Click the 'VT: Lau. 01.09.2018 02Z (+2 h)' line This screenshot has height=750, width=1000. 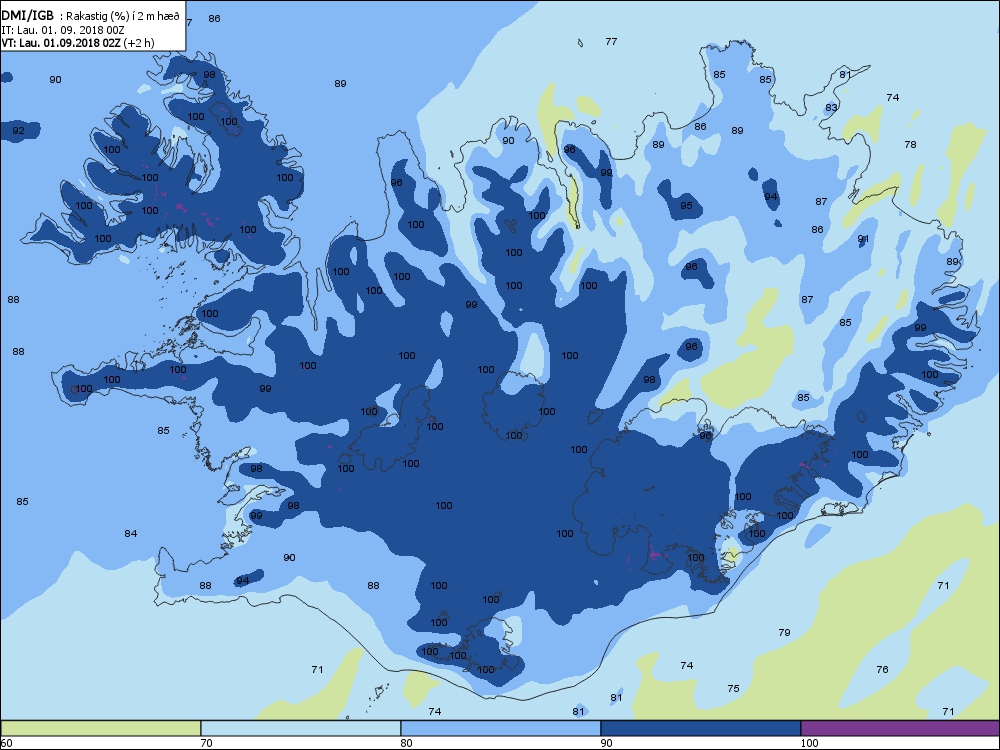click(78, 43)
